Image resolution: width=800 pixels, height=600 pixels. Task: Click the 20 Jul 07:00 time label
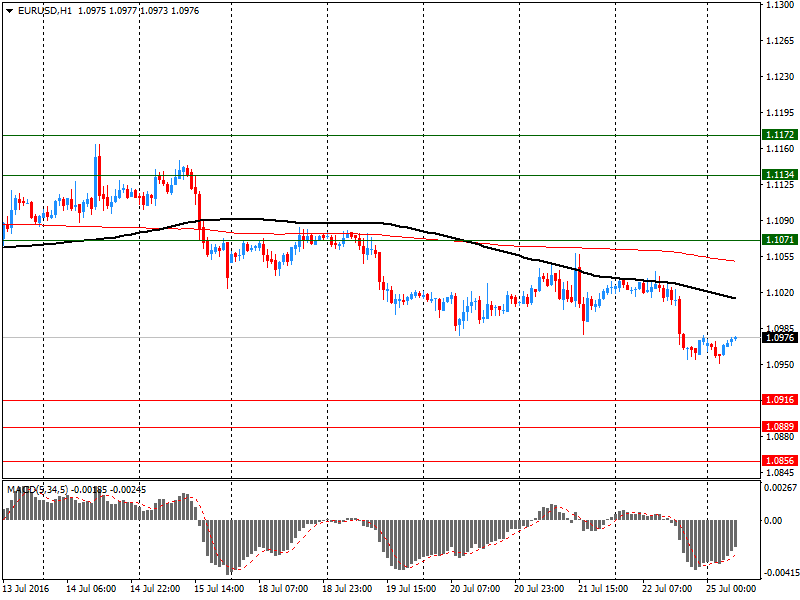click(x=475, y=589)
